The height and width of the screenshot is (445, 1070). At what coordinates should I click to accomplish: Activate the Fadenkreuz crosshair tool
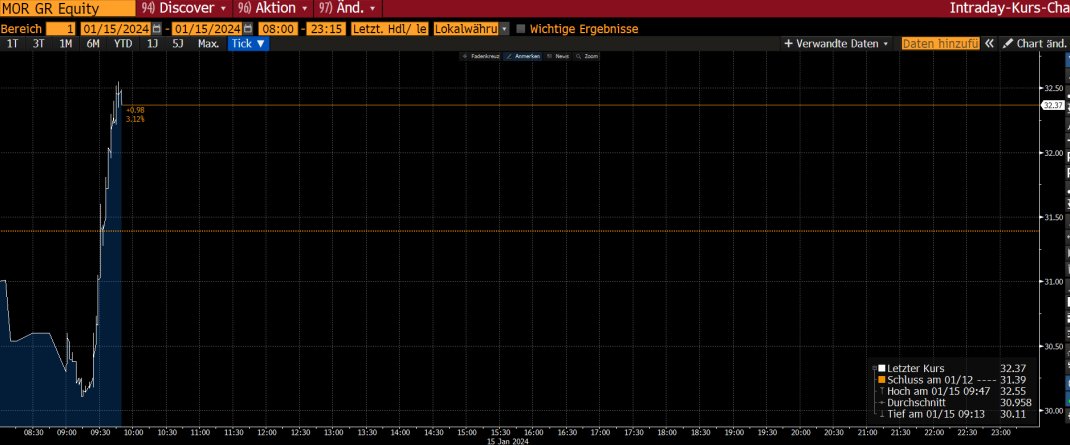tap(481, 57)
